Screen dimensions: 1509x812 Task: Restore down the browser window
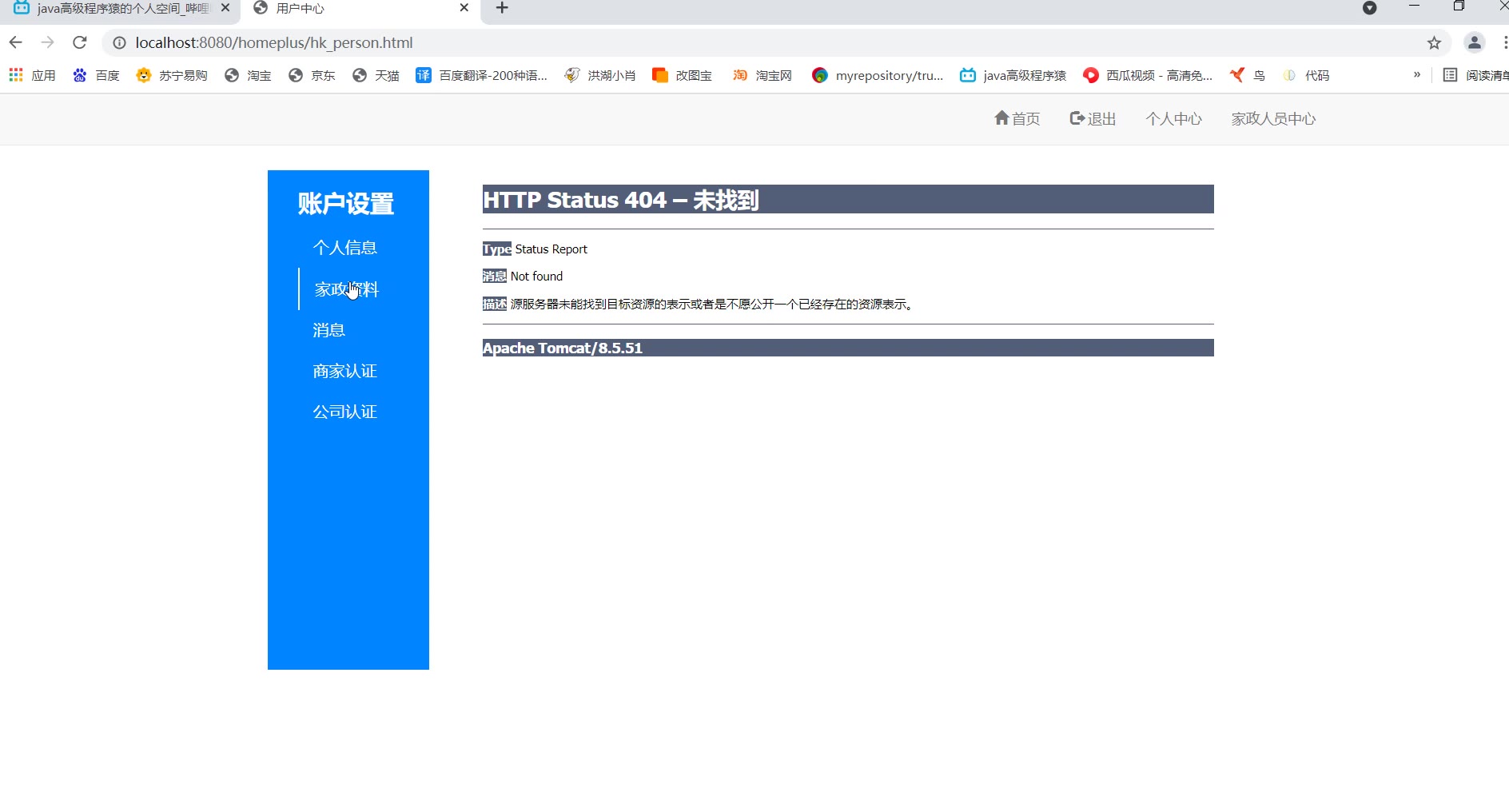click(x=1459, y=6)
